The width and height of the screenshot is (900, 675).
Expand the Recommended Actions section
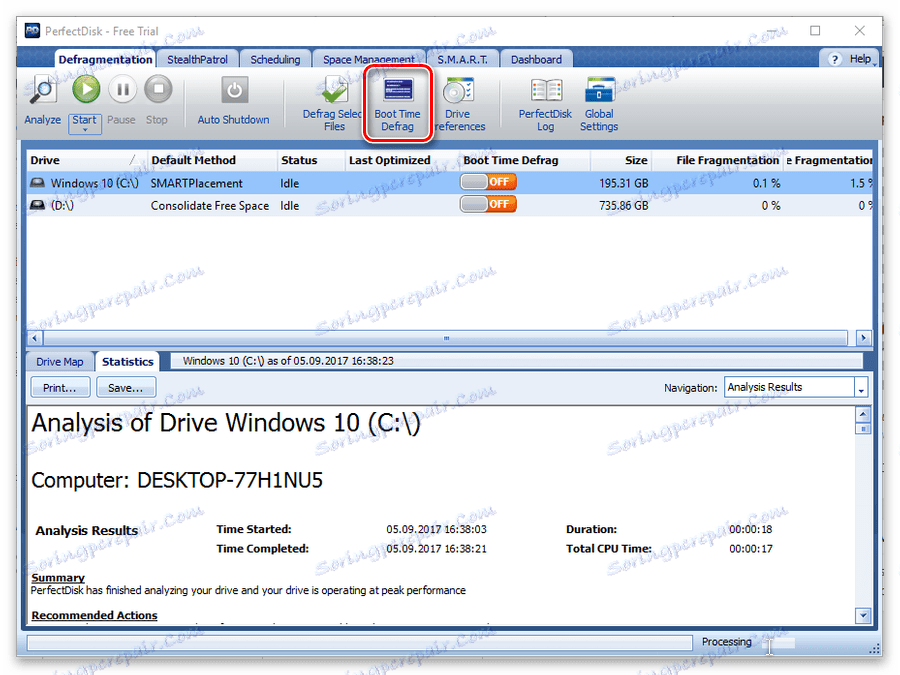94,615
